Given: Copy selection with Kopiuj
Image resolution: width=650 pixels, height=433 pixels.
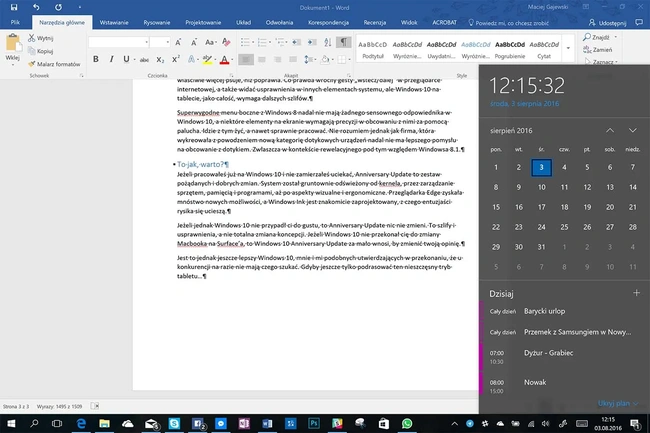Looking at the screenshot, I should (x=41, y=51).
